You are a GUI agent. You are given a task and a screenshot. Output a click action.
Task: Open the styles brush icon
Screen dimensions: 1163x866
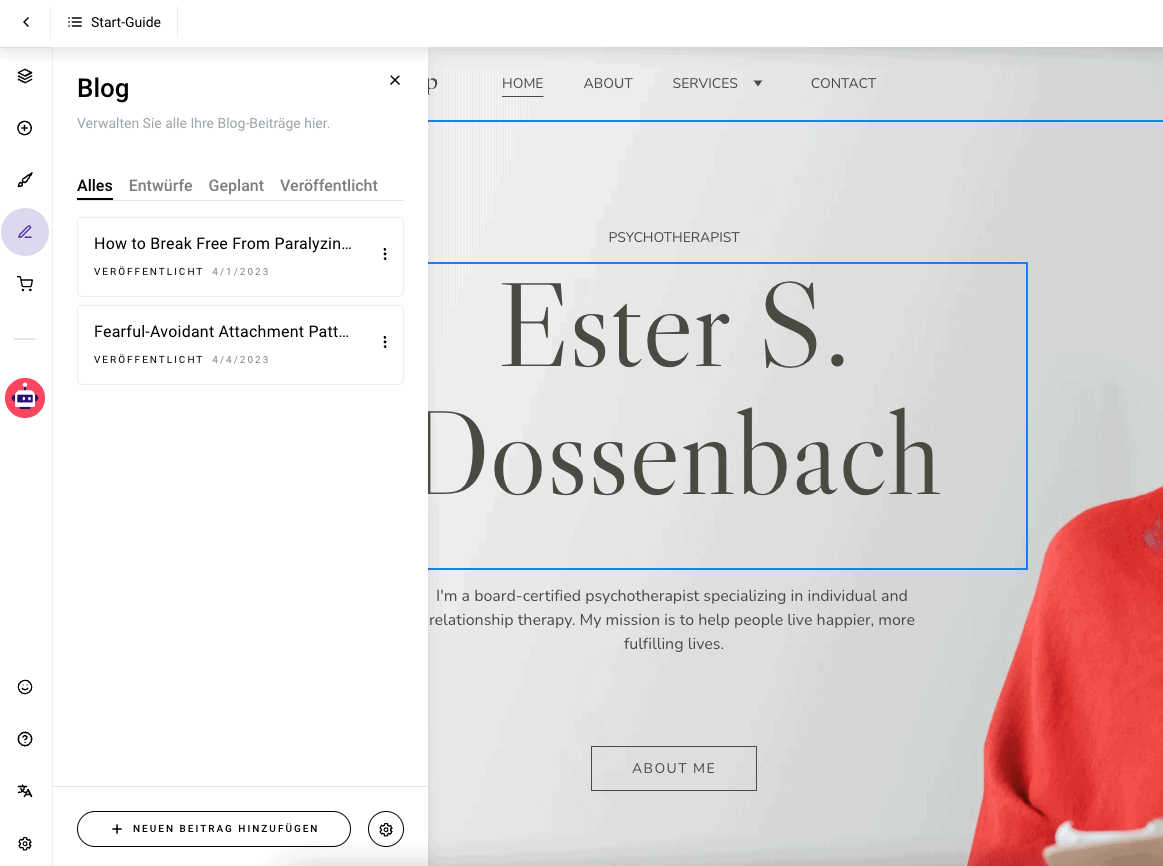[x=25, y=180]
